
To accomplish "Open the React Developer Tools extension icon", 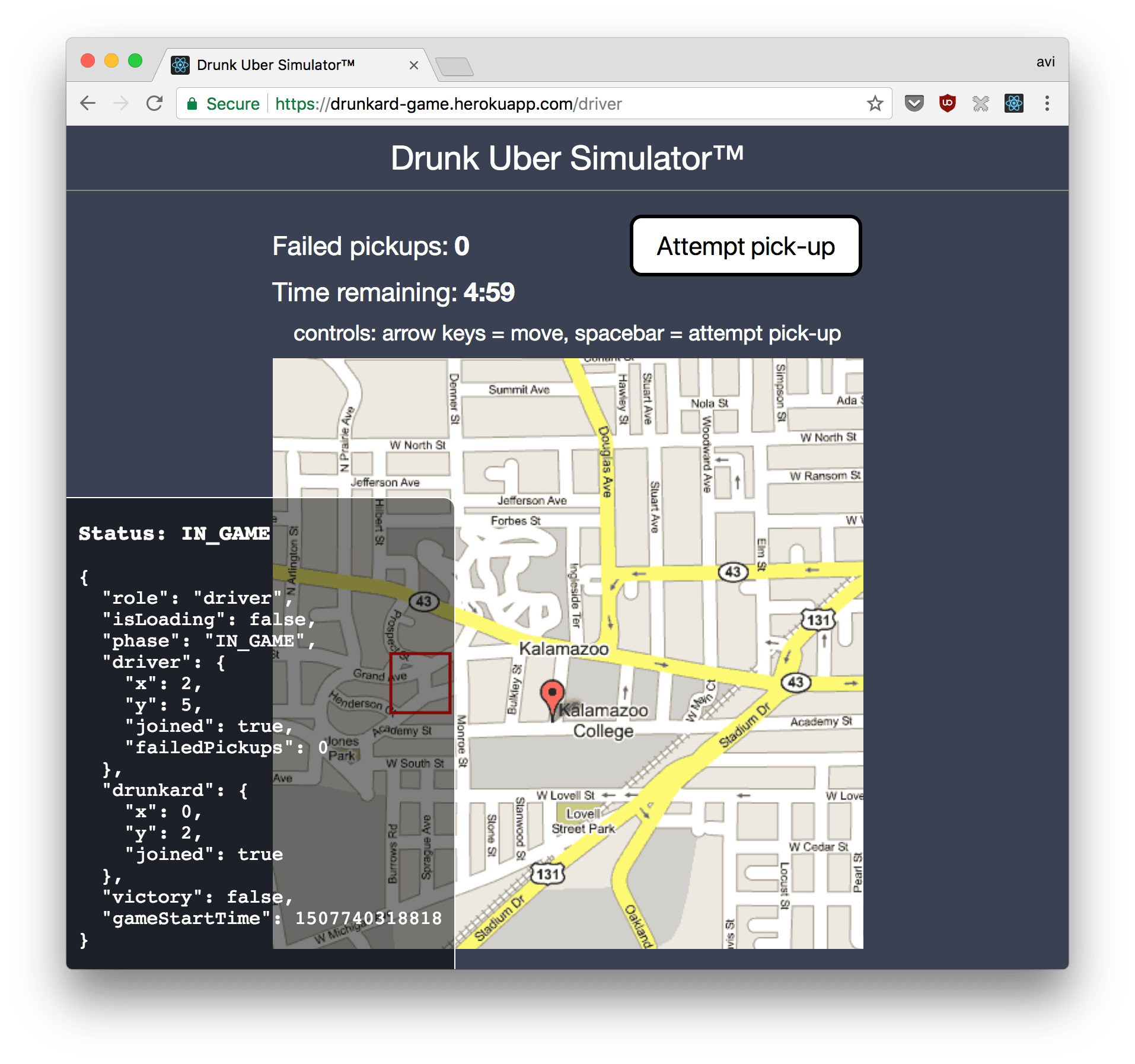I will click(1014, 104).
